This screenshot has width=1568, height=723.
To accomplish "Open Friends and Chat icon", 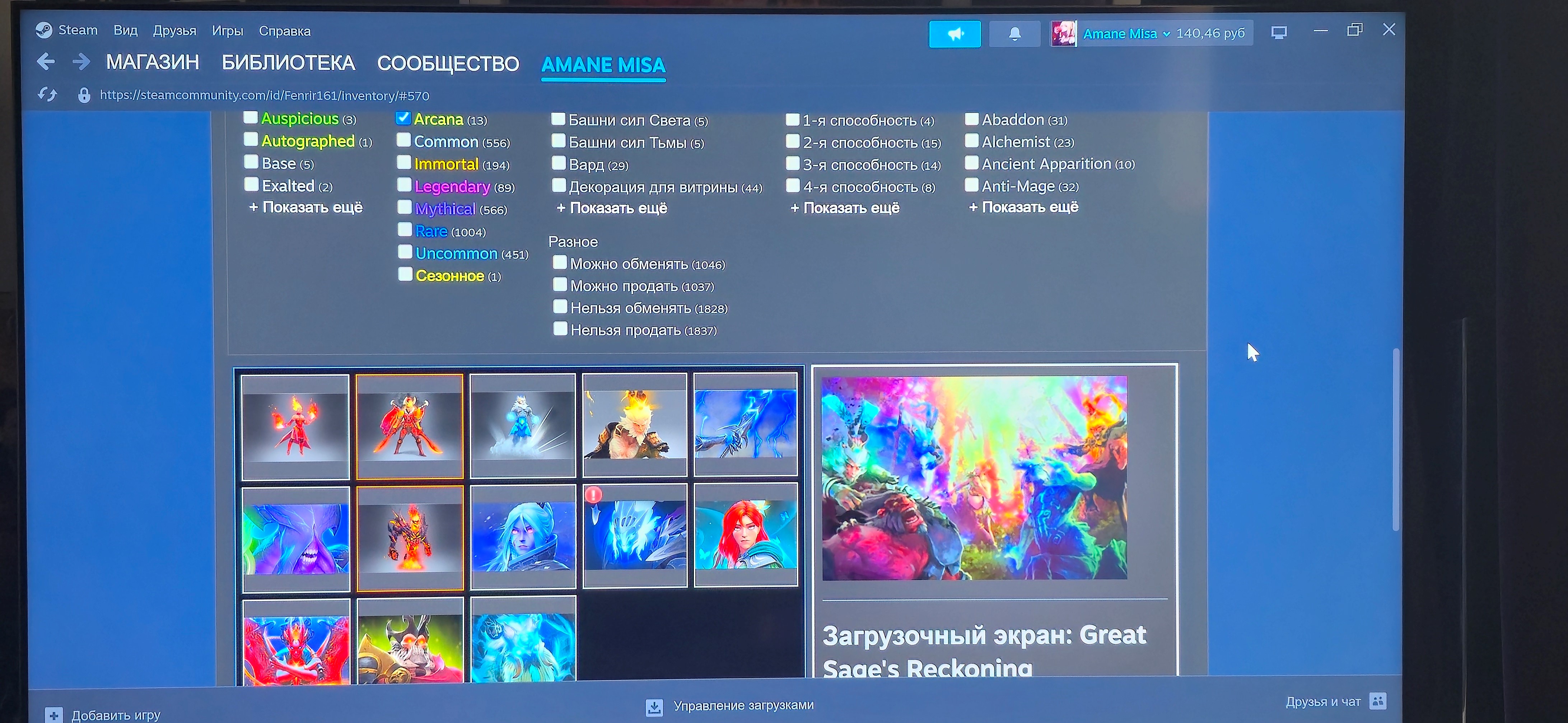I will coord(1377,701).
